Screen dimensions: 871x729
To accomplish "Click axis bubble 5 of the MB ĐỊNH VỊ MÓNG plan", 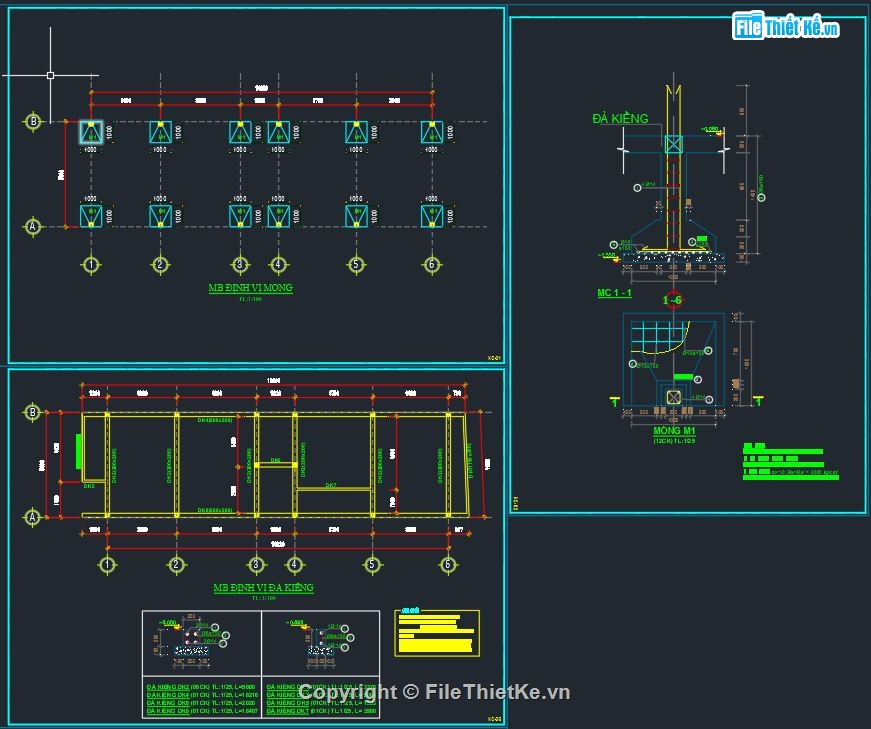I will (x=357, y=264).
